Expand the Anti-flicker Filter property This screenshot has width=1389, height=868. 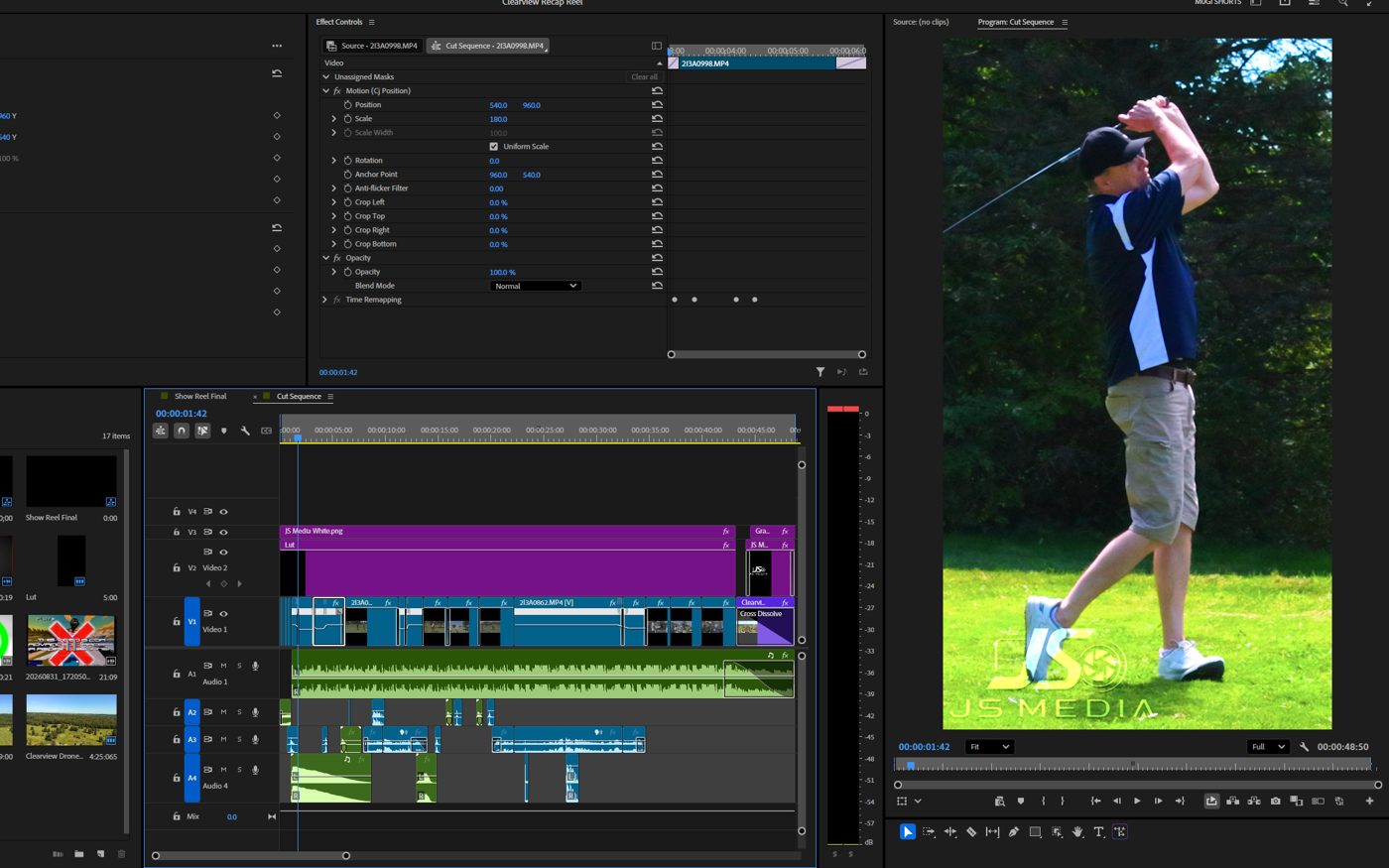[333, 187]
